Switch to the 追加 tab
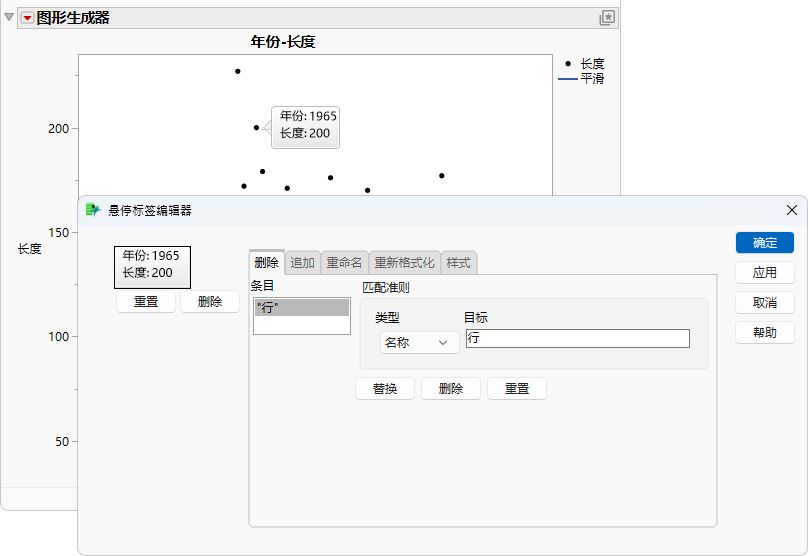Image resolution: width=808 pixels, height=556 pixels. click(302, 263)
